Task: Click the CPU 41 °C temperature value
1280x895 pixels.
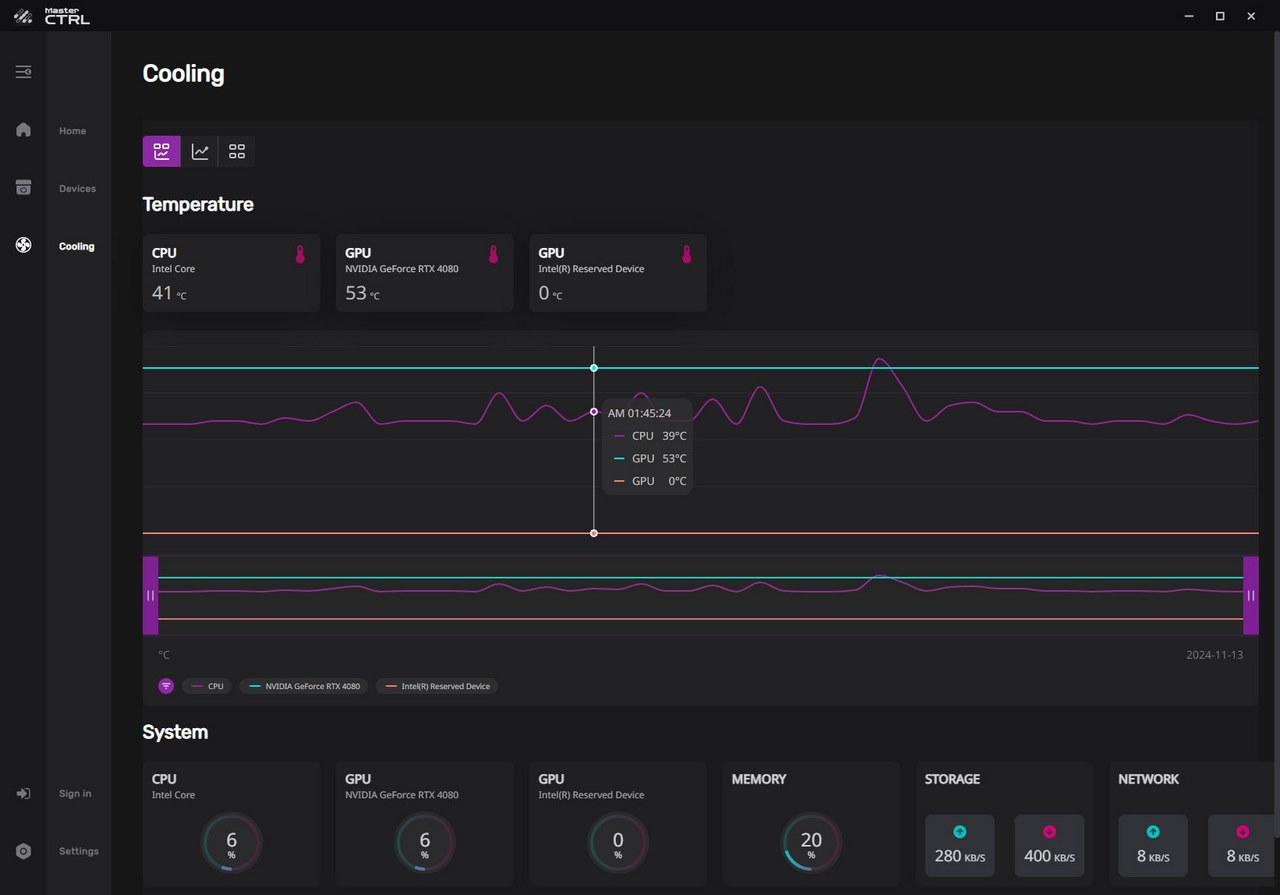Action: pos(169,293)
